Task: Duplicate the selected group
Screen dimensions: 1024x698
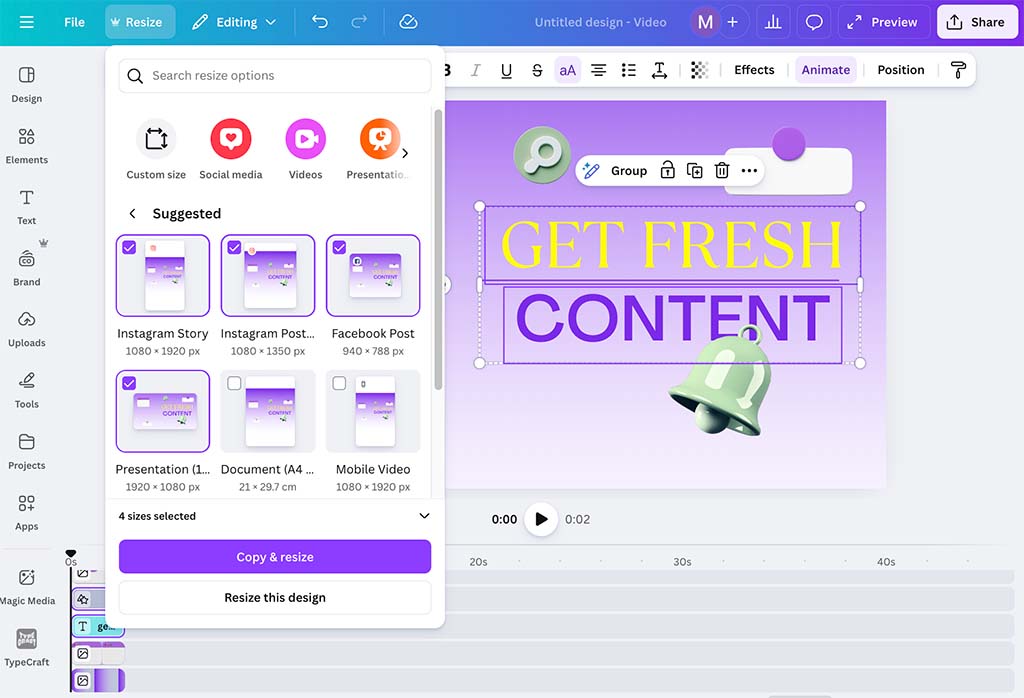Action: [x=695, y=170]
